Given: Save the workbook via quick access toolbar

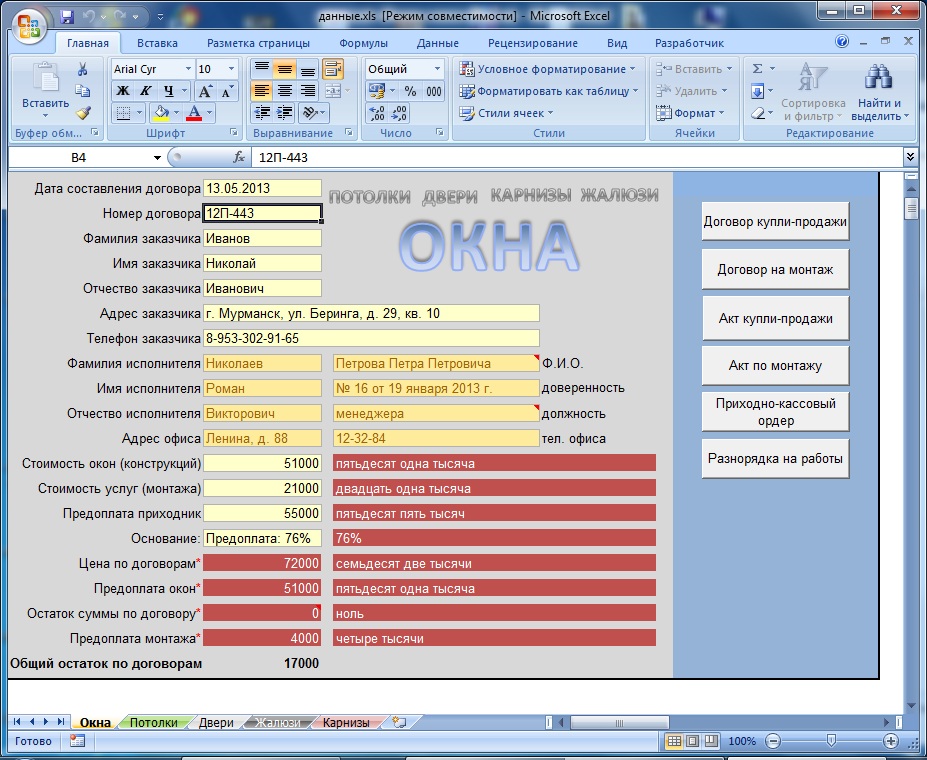Looking at the screenshot, I should click(x=67, y=17).
